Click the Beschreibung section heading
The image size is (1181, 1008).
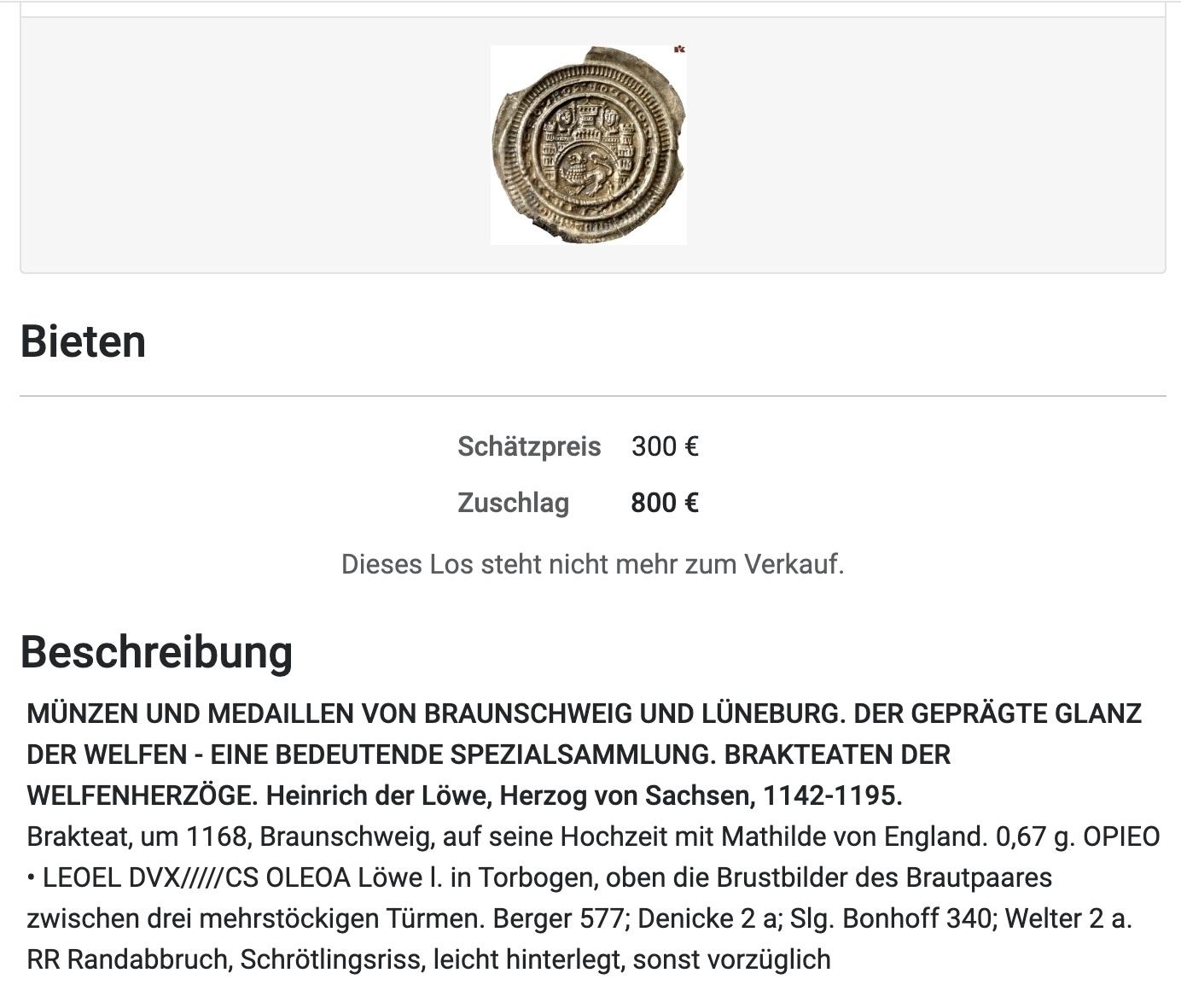coord(156,652)
